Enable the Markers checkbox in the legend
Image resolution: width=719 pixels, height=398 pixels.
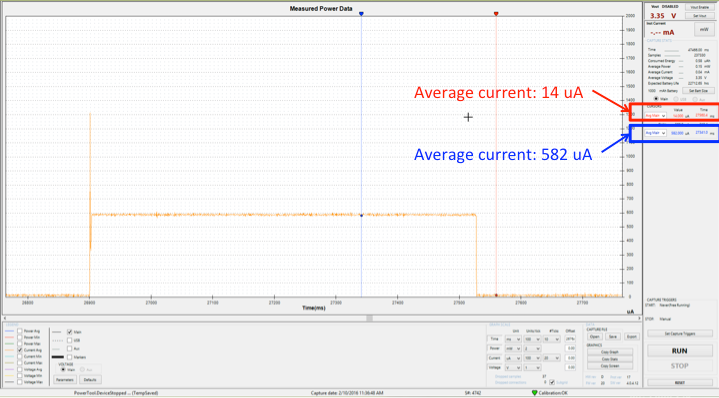(x=70, y=357)
